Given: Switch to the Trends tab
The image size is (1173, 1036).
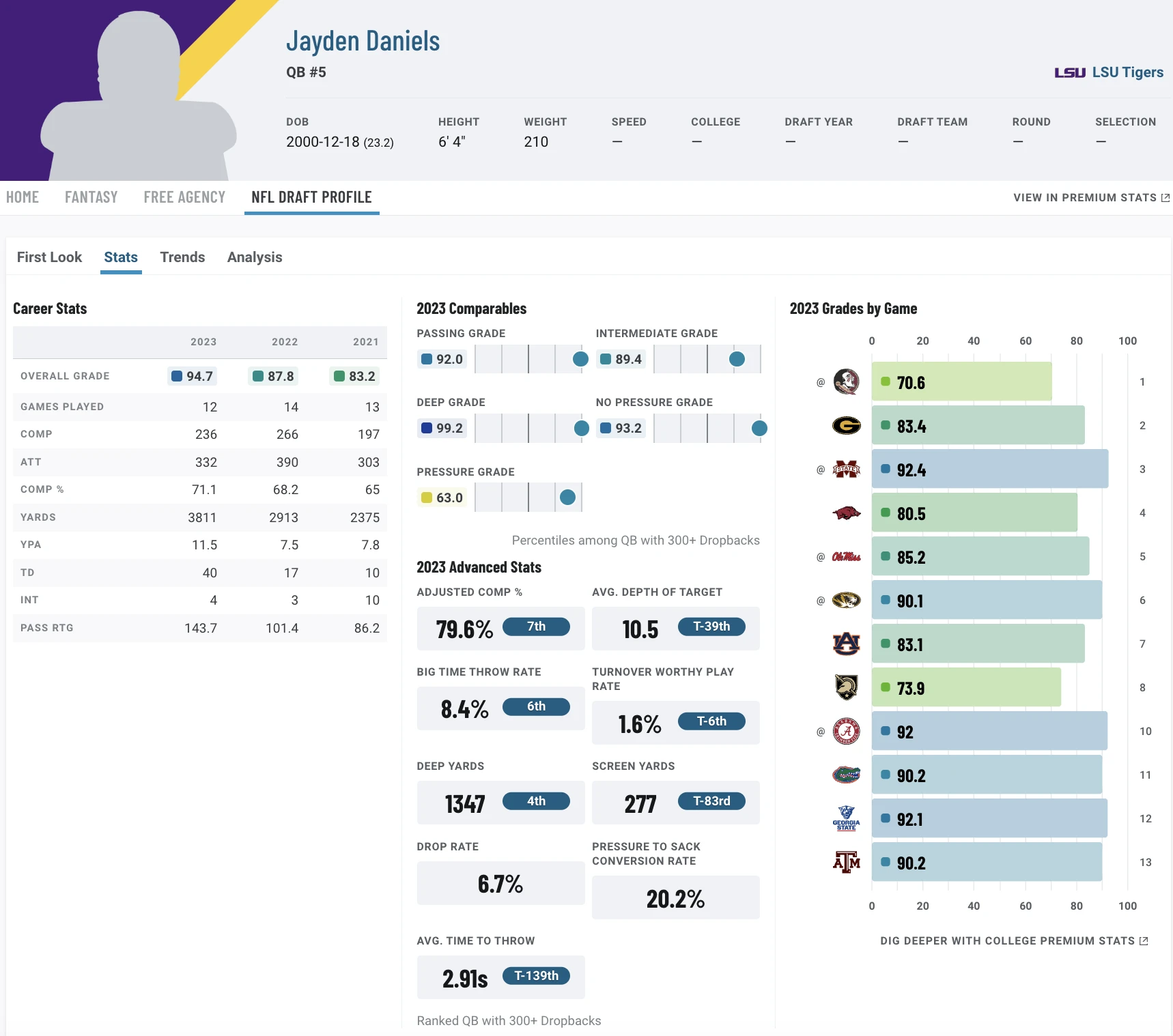Looking at the screenshot, I should pos(182,257).
